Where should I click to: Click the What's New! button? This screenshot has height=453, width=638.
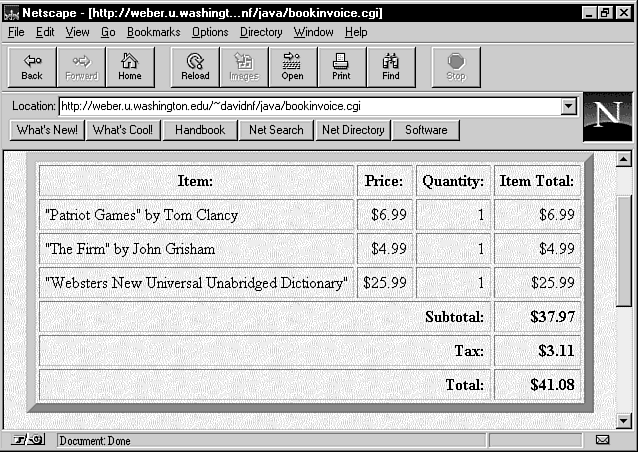(x=47, y=130)
